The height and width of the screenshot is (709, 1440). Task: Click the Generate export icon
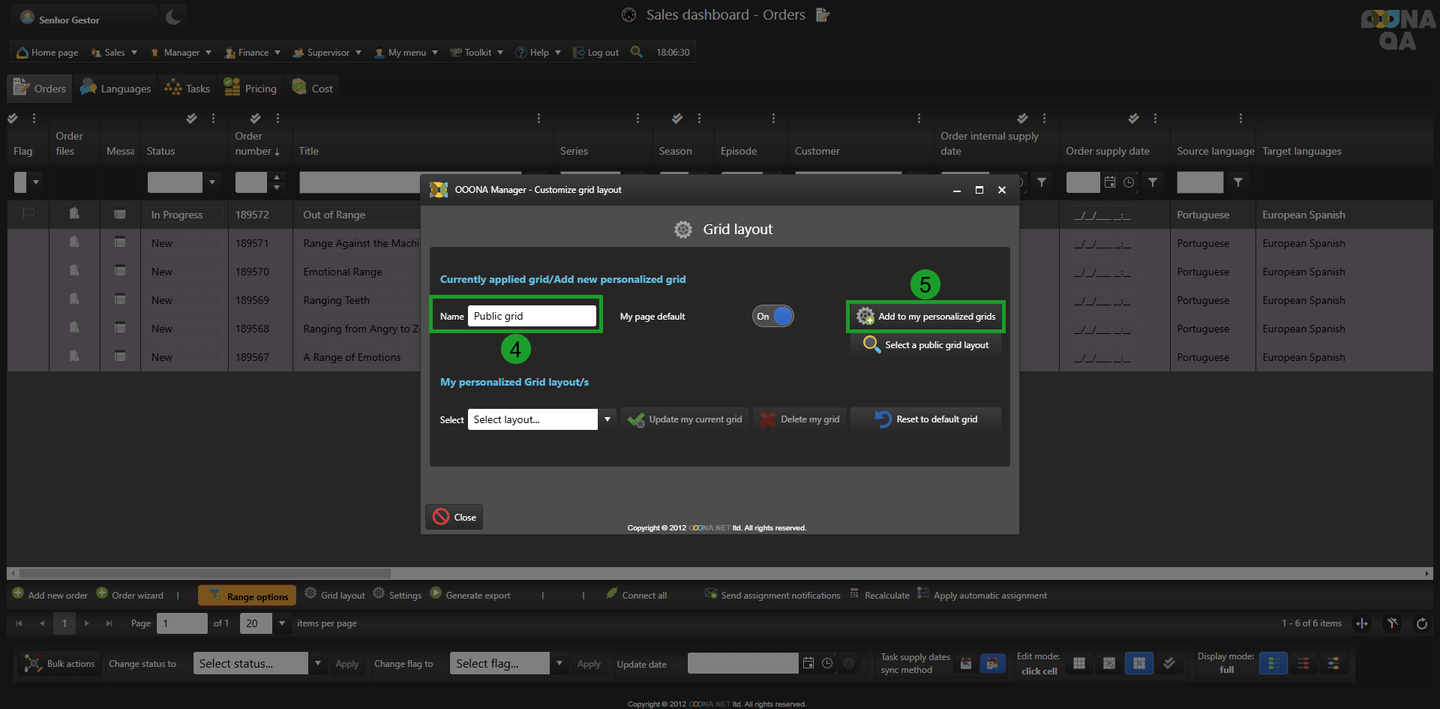(x=436, y=594)
